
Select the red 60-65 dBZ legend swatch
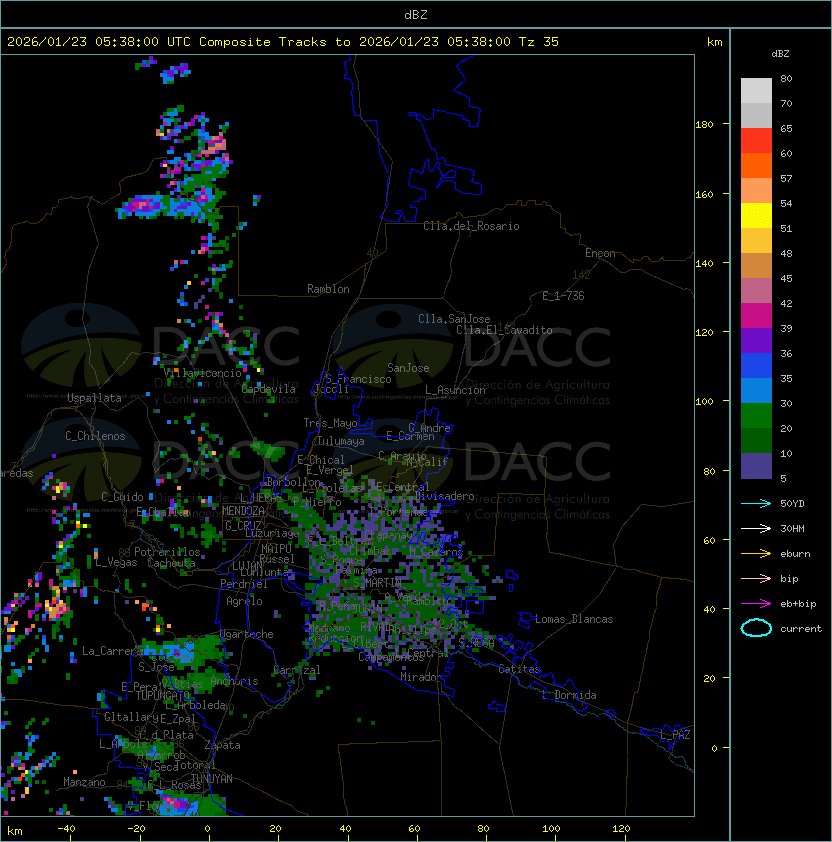[x=756, y=141]
